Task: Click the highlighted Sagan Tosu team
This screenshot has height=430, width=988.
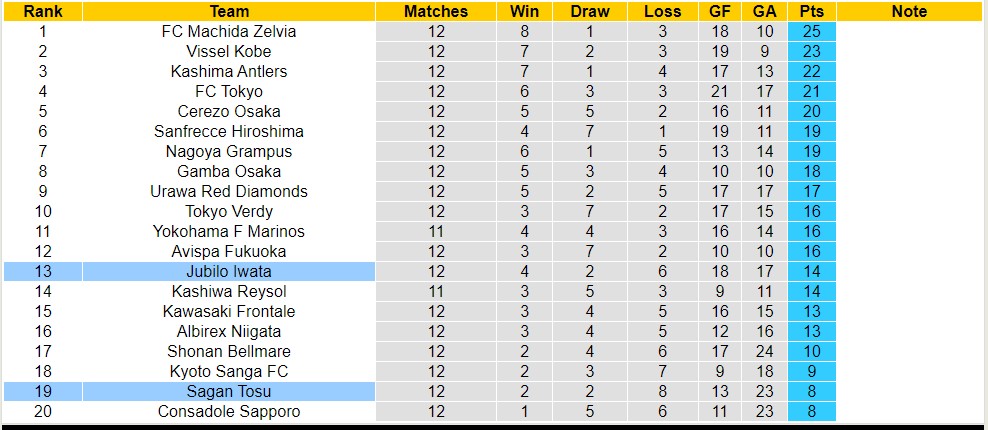Action: pyautogui.click(x=229, y=391)
